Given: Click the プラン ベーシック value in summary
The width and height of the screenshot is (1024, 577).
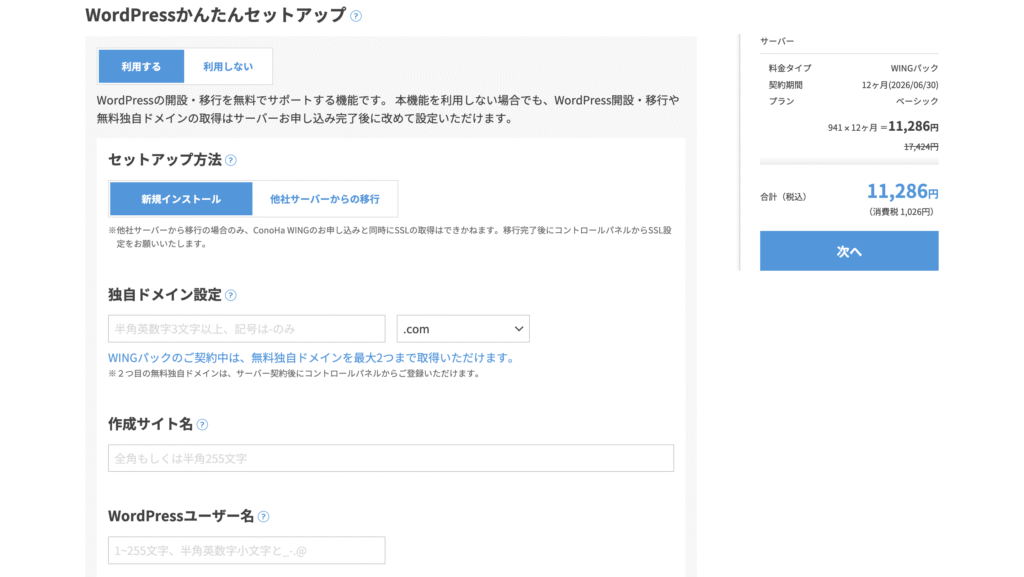Looking at the screenshot, I should tap(916, 102).
